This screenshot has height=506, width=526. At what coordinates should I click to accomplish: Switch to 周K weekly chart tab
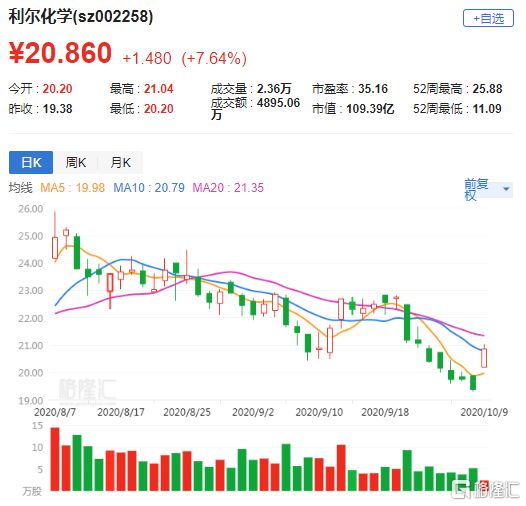coord(75,162)
